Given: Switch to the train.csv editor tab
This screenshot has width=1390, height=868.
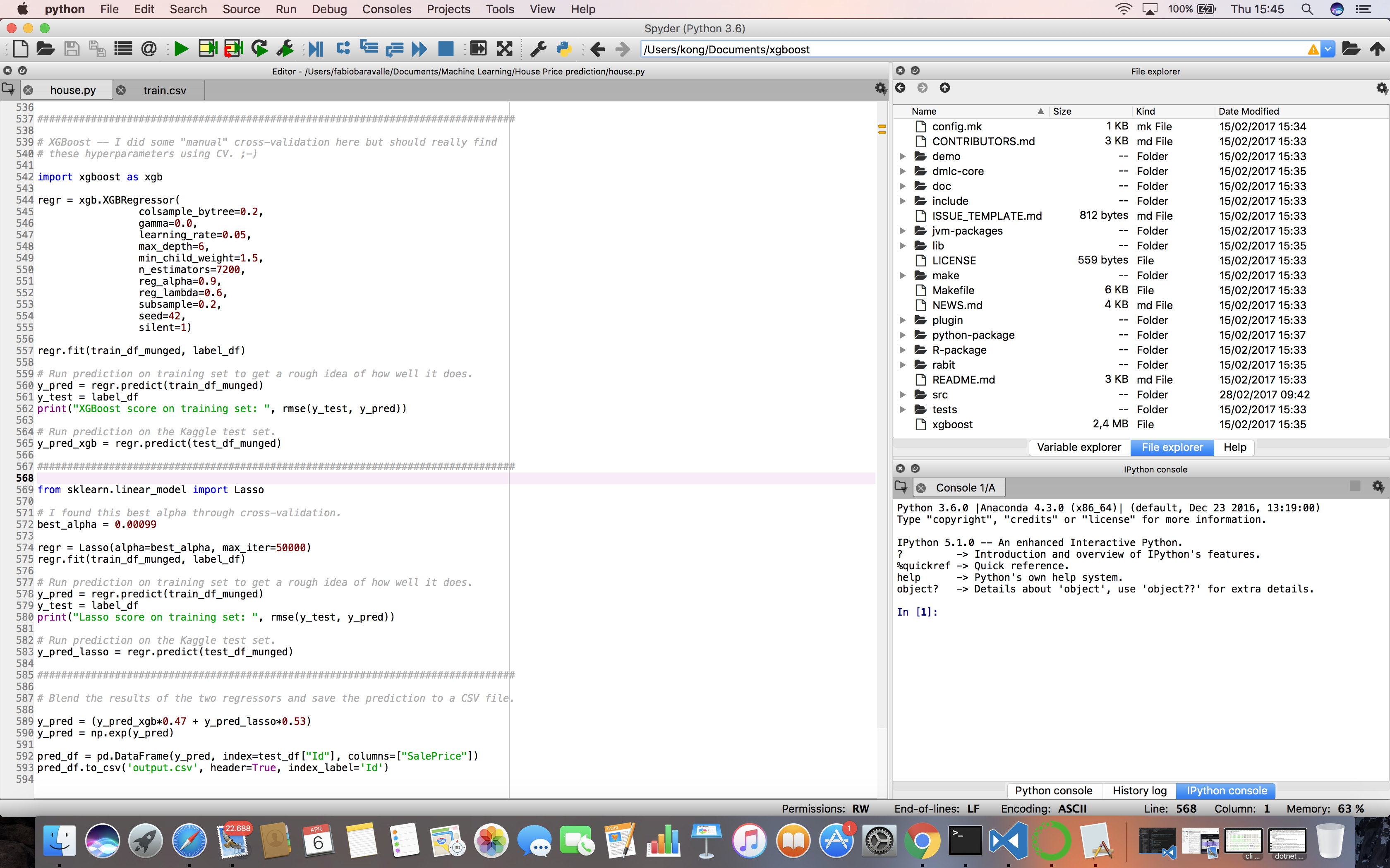Looking at the screenshot, I should pyautogui.click(x=165, y=90).
